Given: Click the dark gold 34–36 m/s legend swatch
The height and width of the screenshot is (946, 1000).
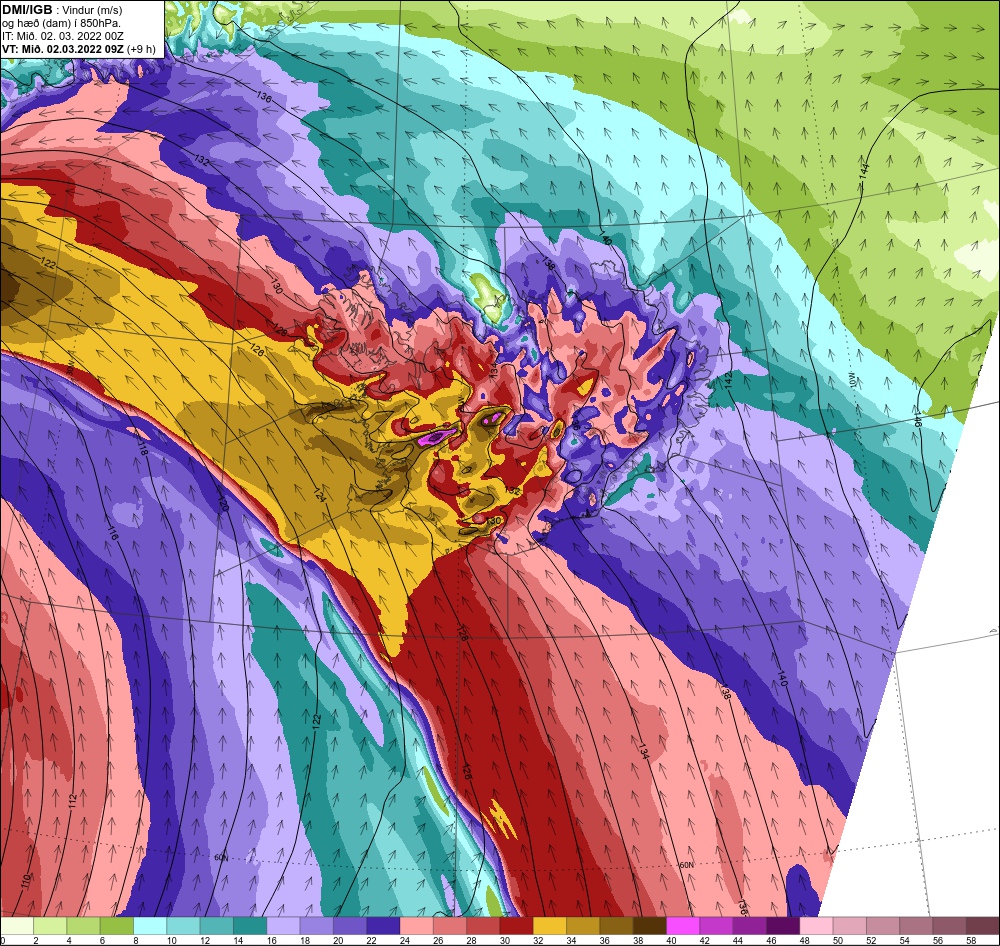Looking at the screenshot, I should [583, 926].
